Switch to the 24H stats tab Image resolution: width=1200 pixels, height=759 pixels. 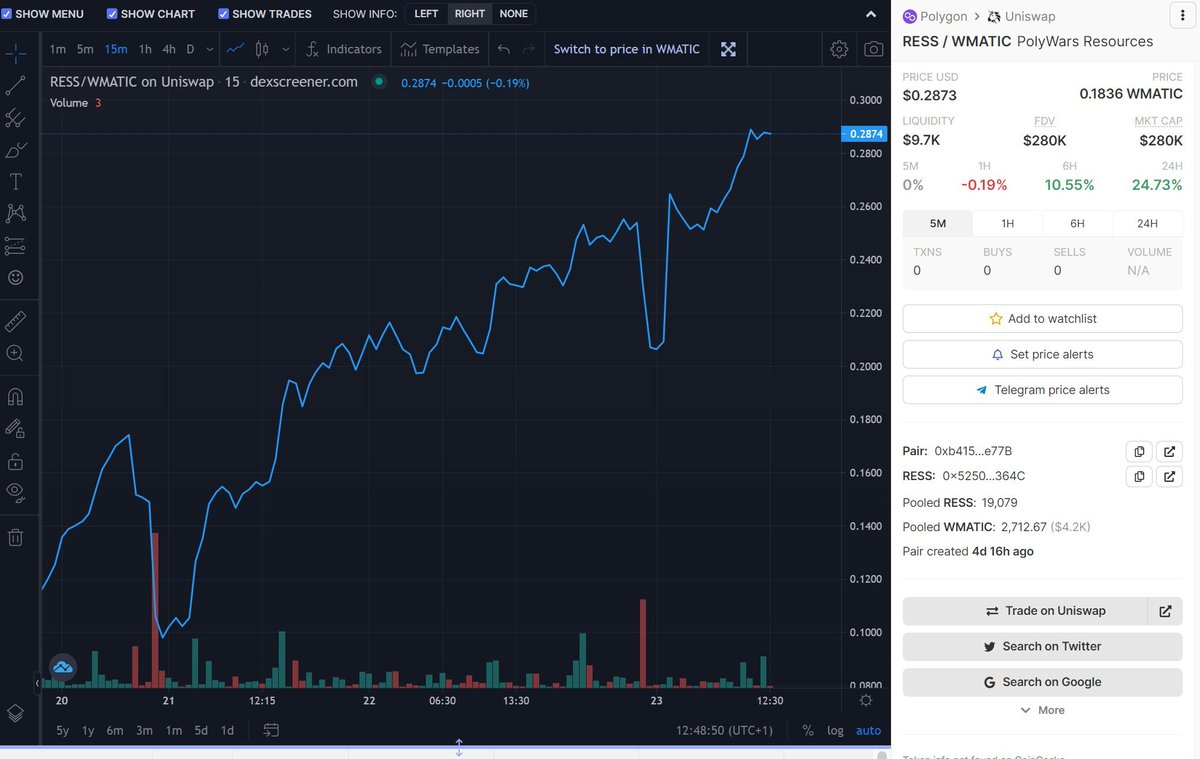click(x=1147, y=223)
